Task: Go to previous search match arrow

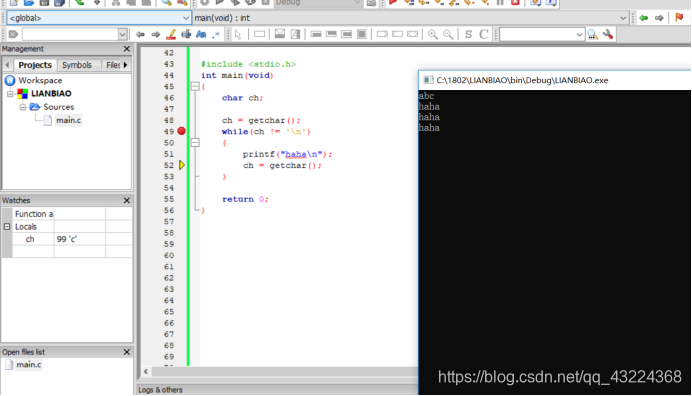Action: pos(140,34)
